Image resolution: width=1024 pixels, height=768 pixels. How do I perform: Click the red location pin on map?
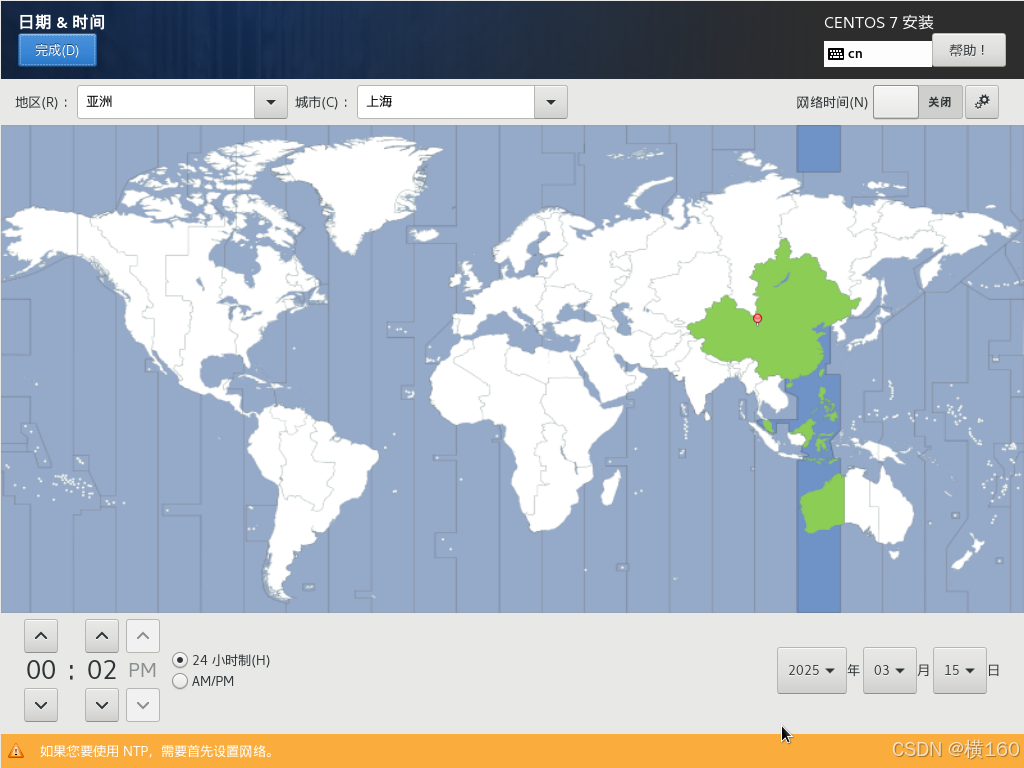[x=758, y=319]
